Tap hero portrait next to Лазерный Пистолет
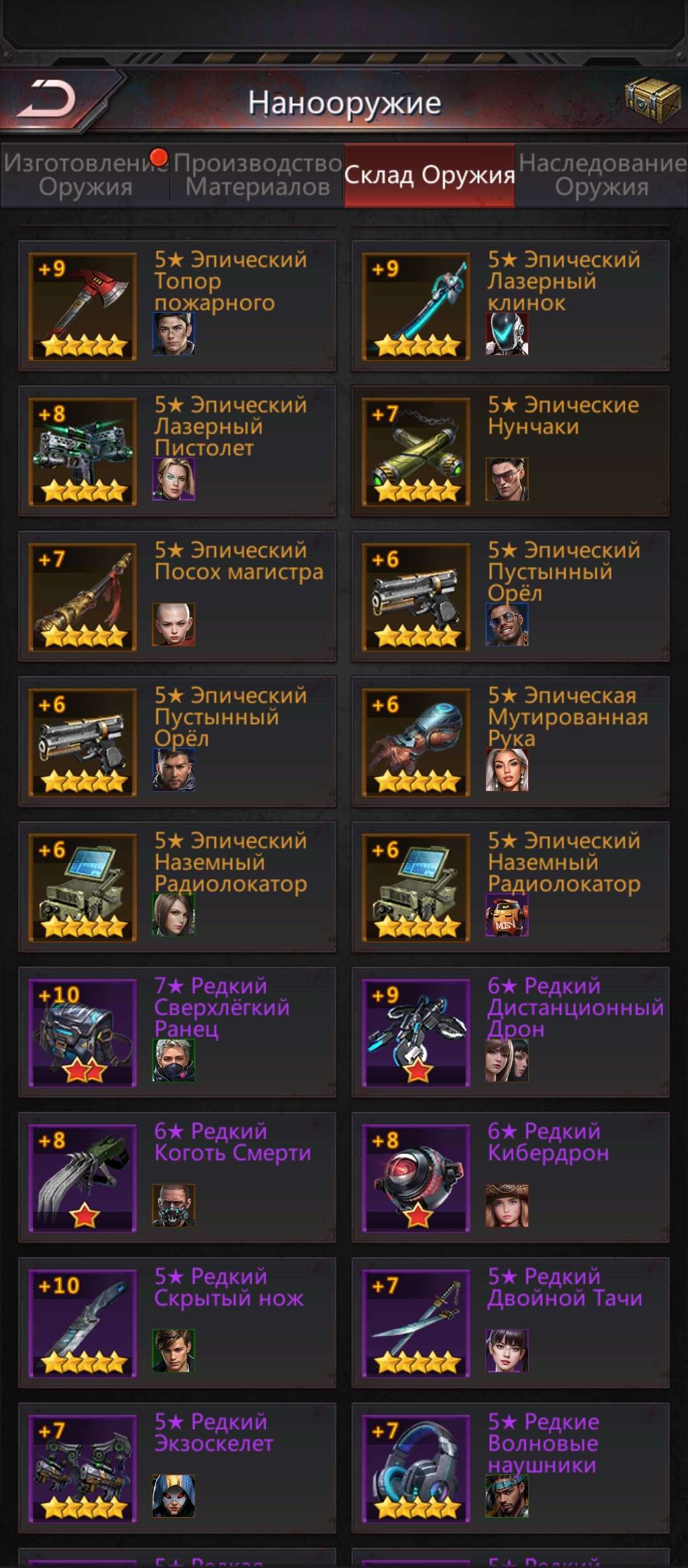 coord(174,479)
